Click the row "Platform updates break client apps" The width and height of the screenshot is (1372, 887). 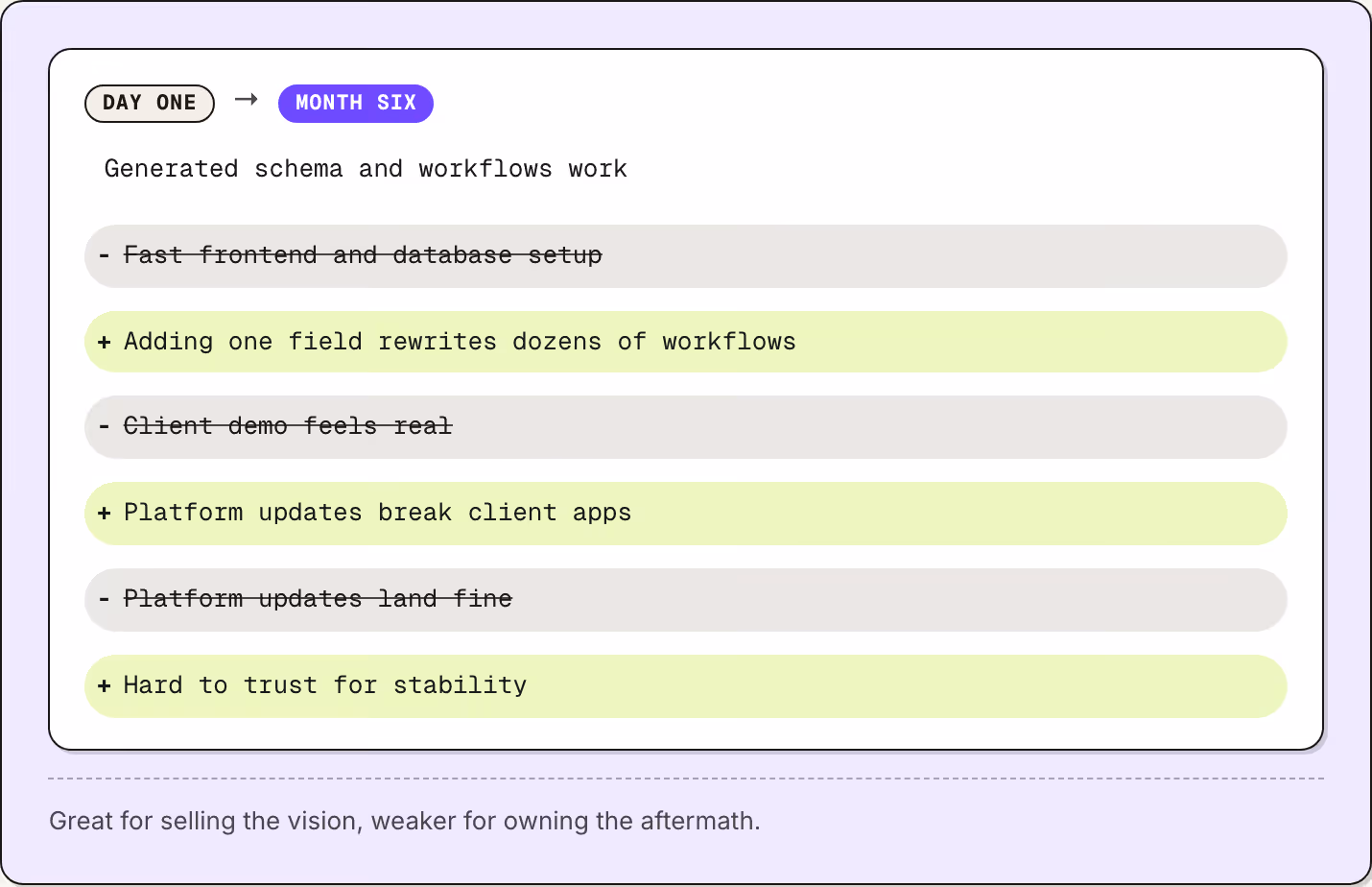pyautogui.click(x=686, y=514)
